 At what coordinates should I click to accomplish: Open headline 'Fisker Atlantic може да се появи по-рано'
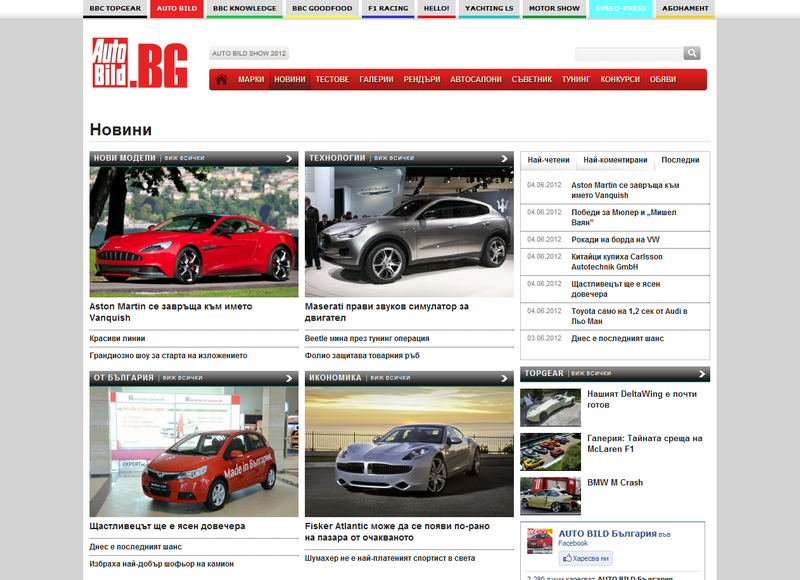397,532
